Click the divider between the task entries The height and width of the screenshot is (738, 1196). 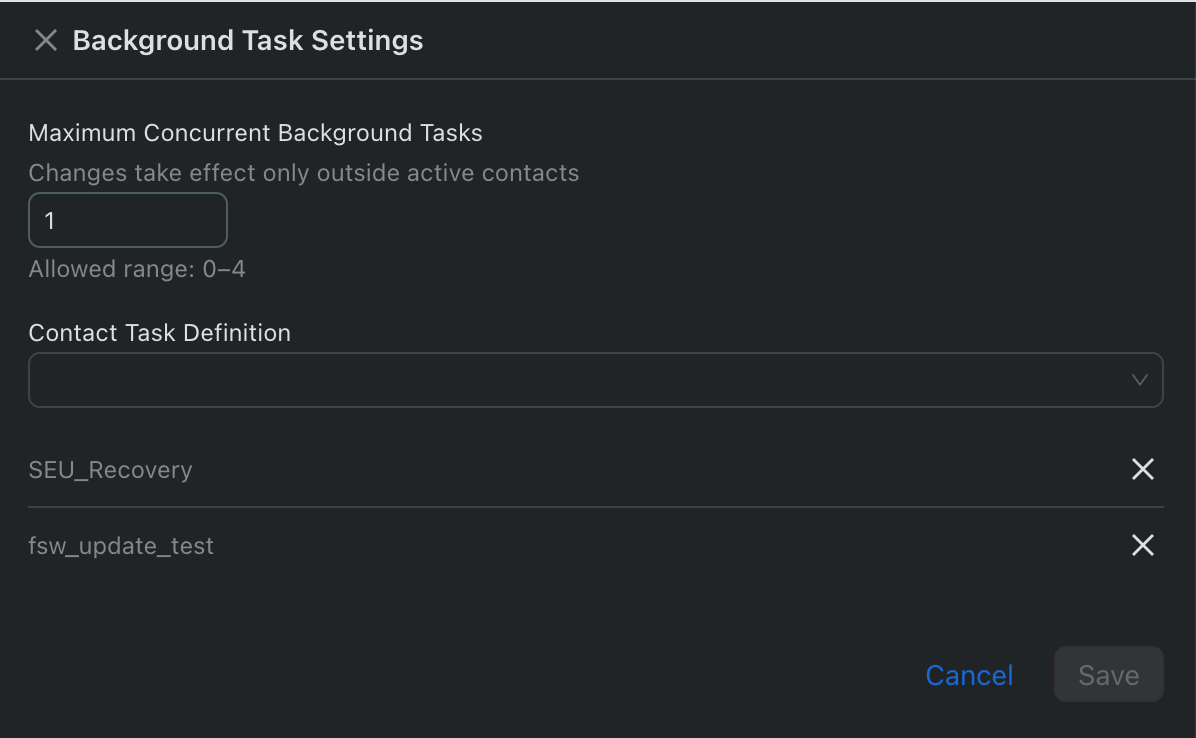(x=596, y=507)
